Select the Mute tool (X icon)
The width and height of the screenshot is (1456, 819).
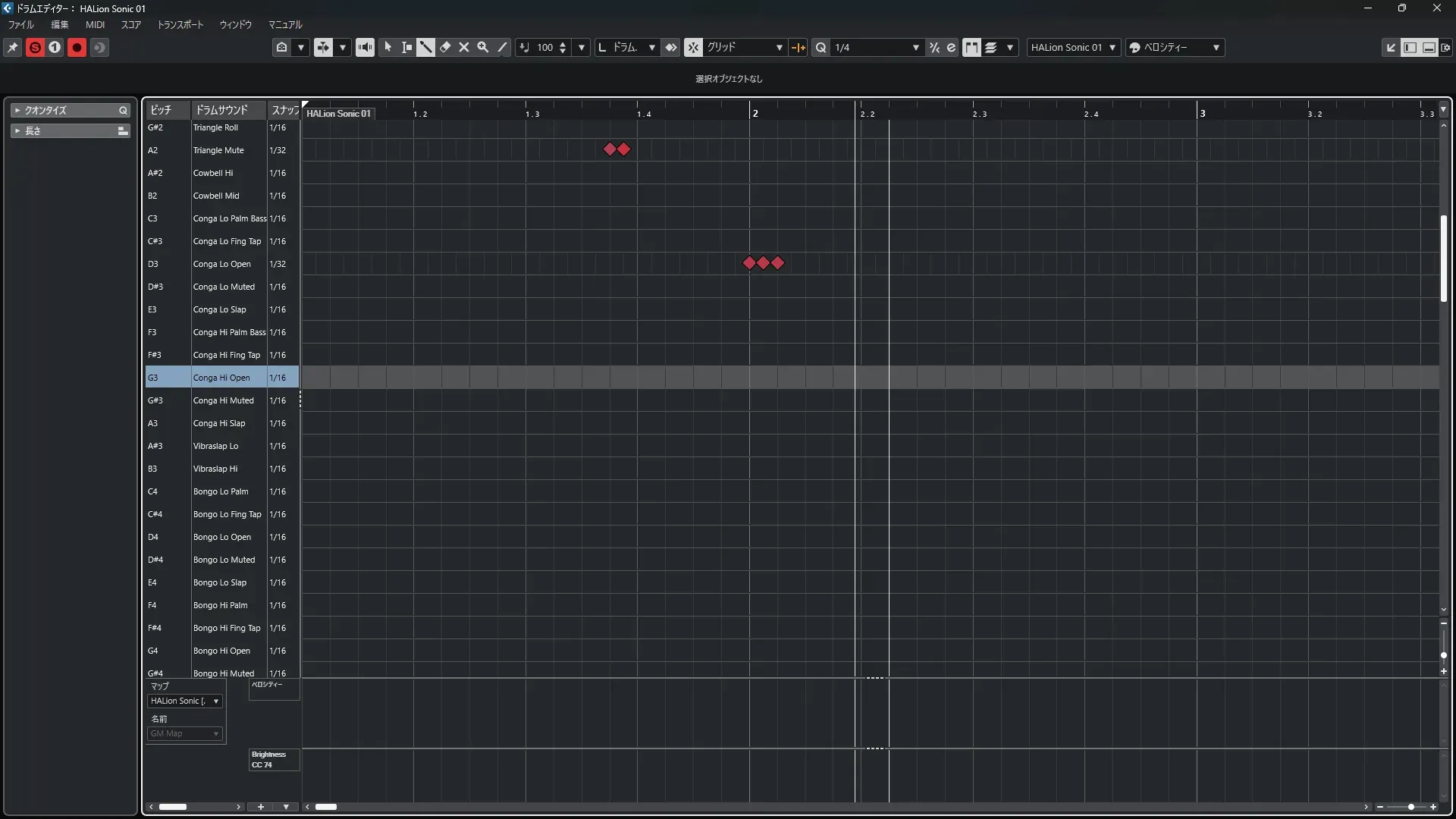pos(464,48)
